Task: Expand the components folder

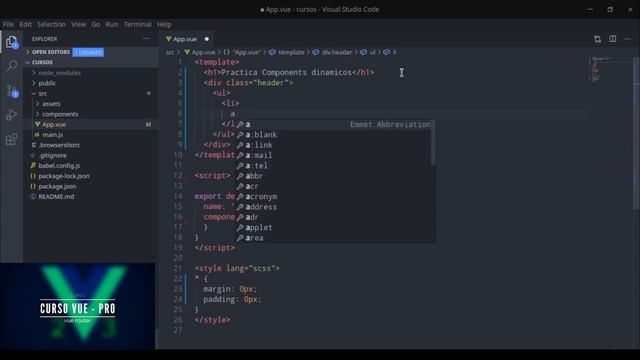Action: [x=60, y=114]
